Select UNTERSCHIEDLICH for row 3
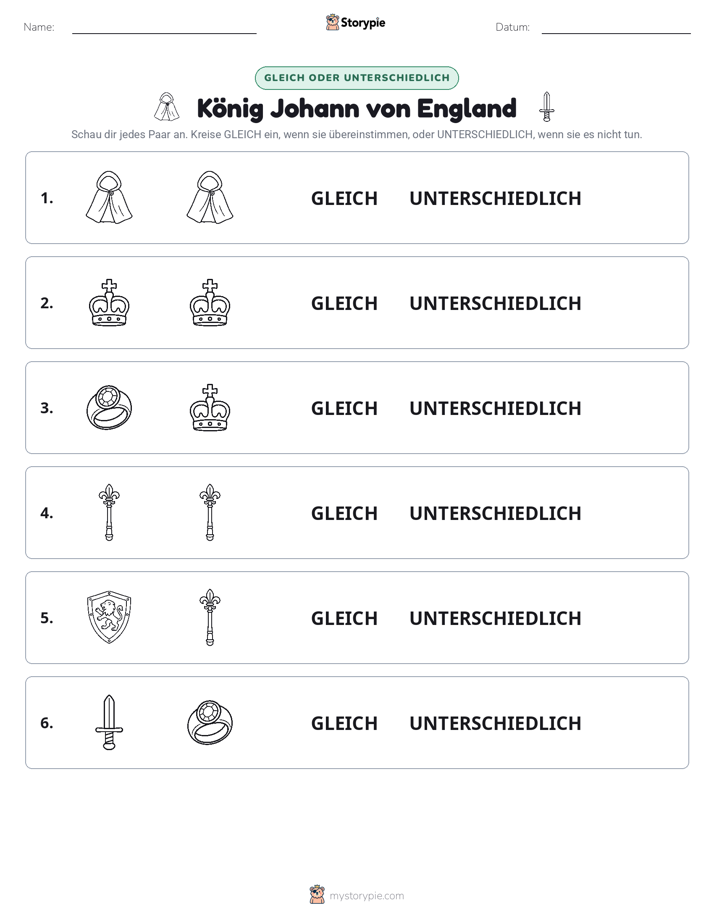714x924 pixels. tap(495, 408)
